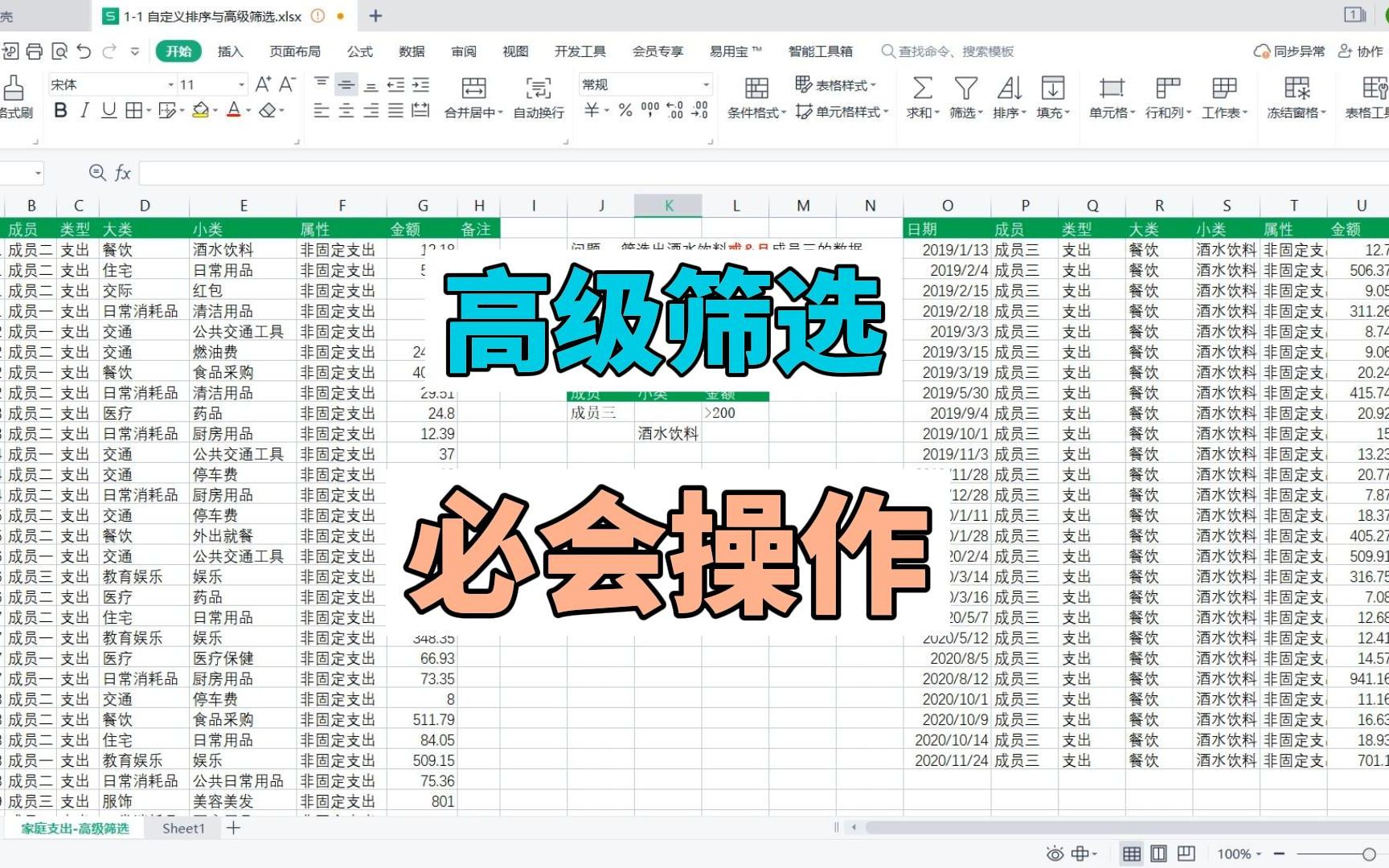The width and height of the screenshot is (1389, 868).
Task: Toggle Italic formatting
Action: (x=84, y=110)
